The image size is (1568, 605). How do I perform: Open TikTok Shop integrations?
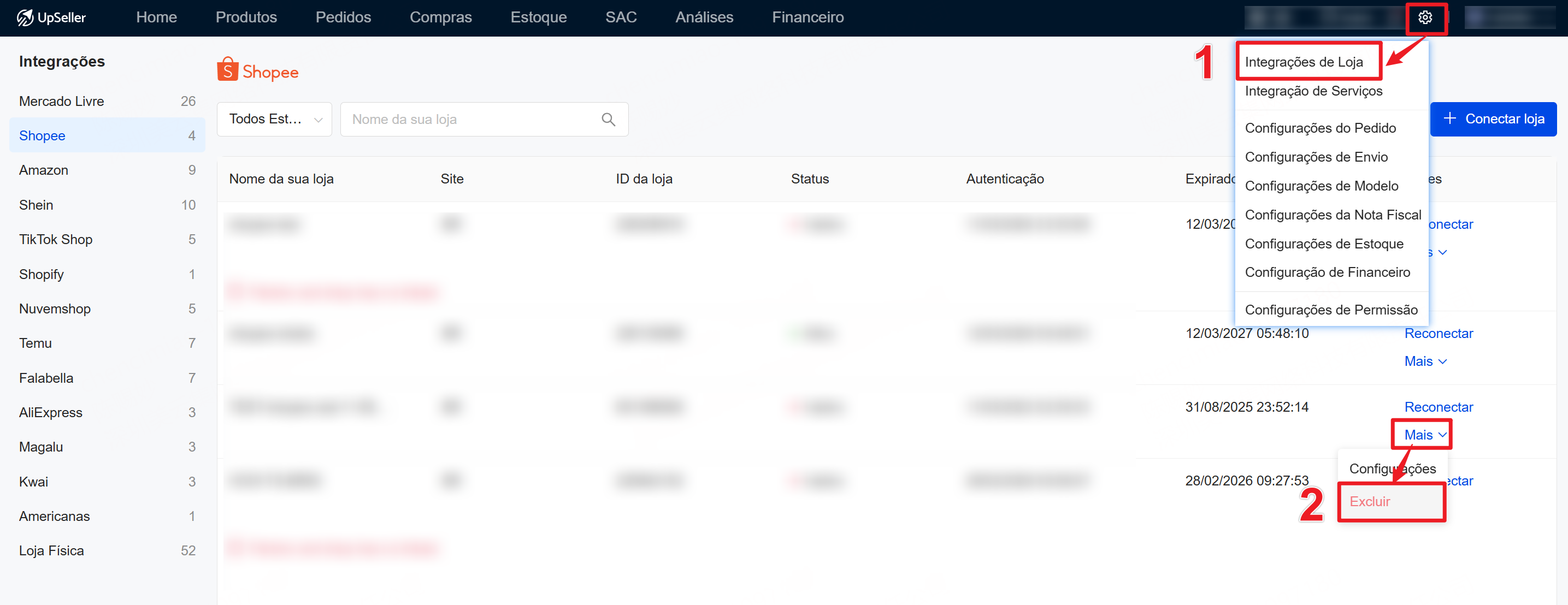click(x=55, y=239)
